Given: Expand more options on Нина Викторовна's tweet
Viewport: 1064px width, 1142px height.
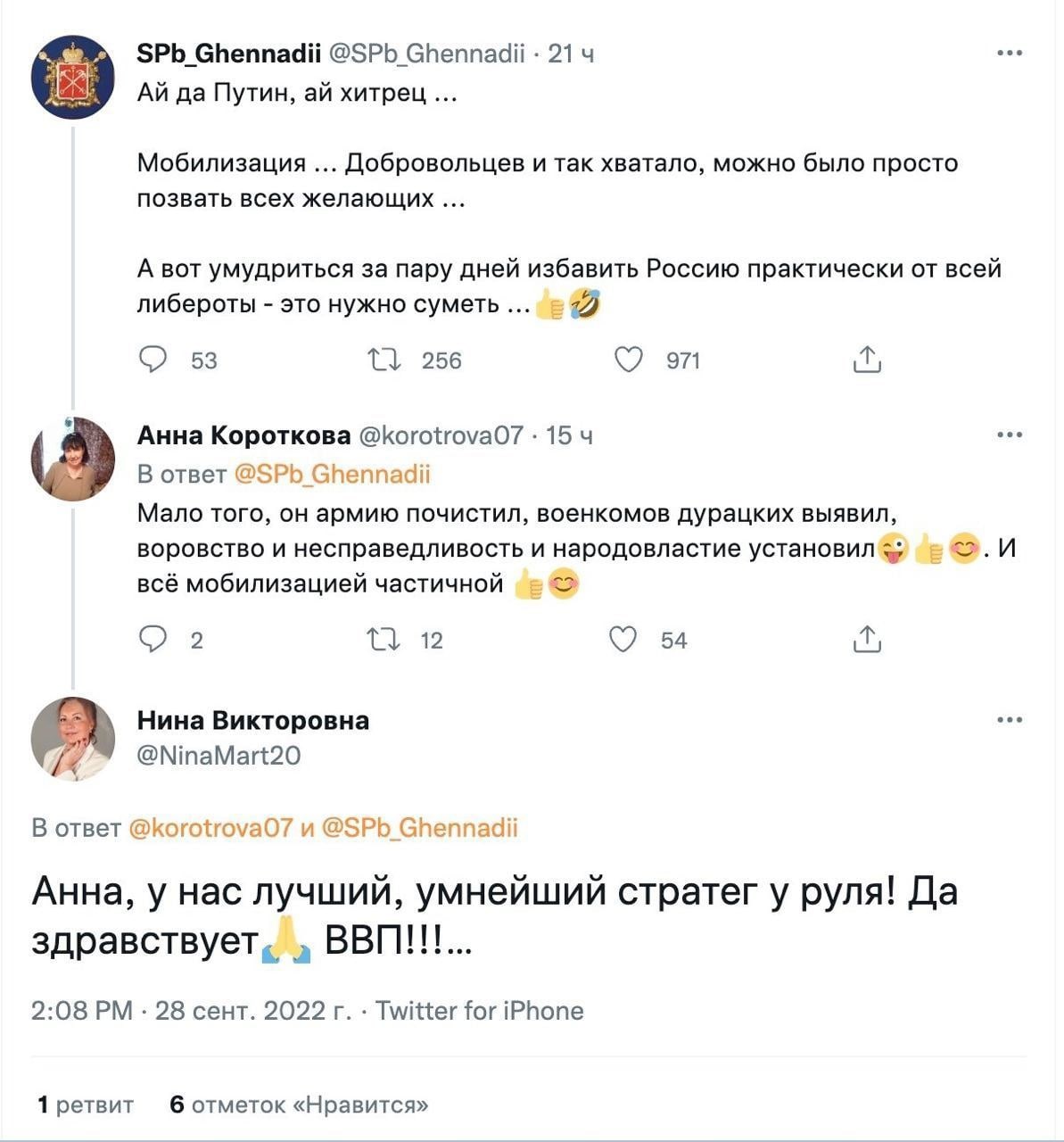Looking at the screenshot, I should point(1010,720).
